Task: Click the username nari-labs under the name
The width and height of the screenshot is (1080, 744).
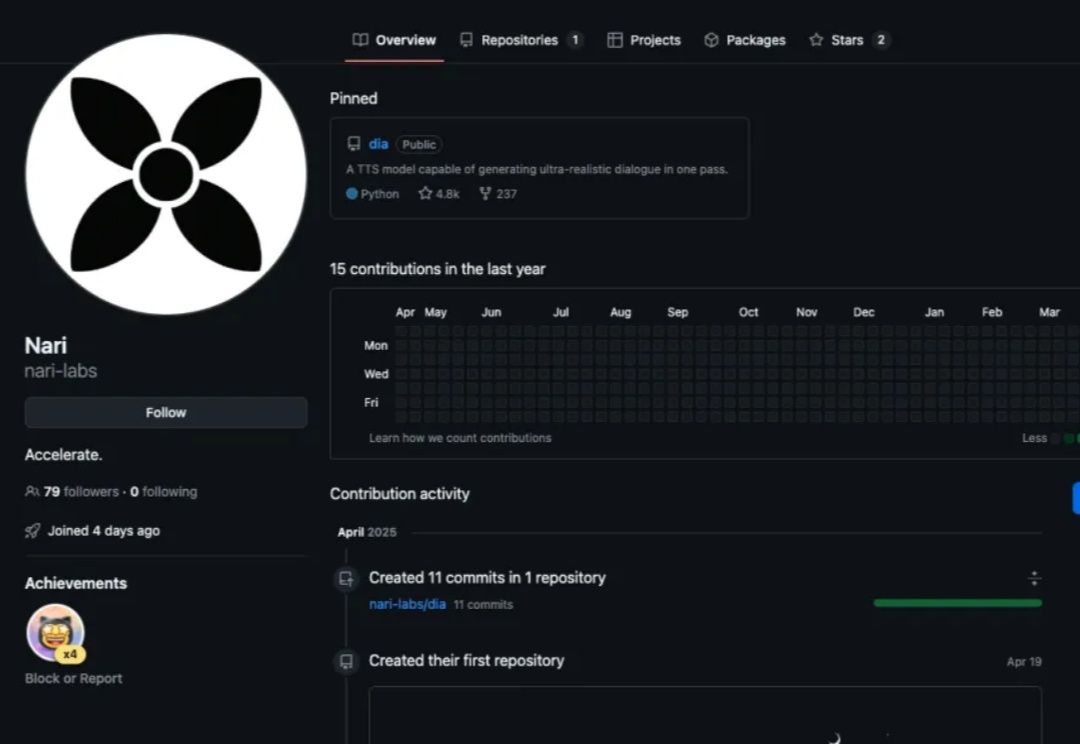Action: tap(61, 371)
